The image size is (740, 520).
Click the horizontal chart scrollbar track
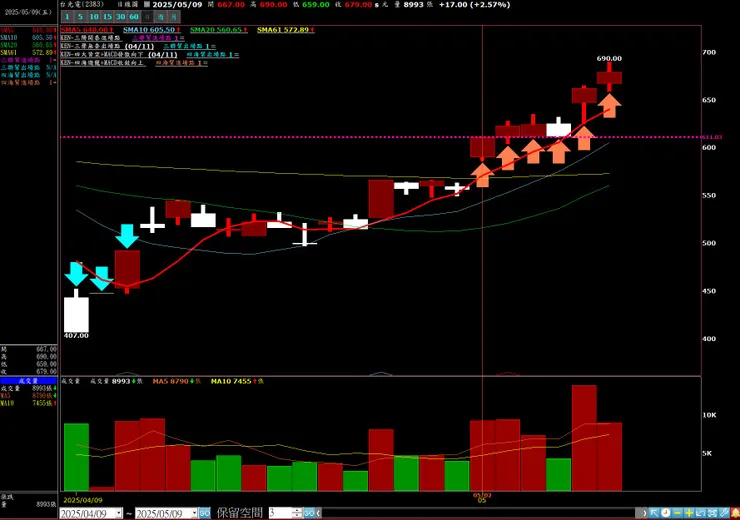point(479,513)
